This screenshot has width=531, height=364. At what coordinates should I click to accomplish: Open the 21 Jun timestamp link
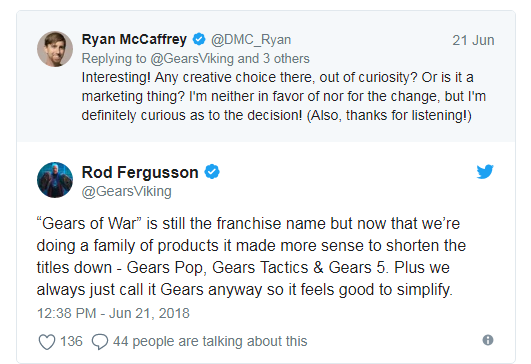[473, 41]
